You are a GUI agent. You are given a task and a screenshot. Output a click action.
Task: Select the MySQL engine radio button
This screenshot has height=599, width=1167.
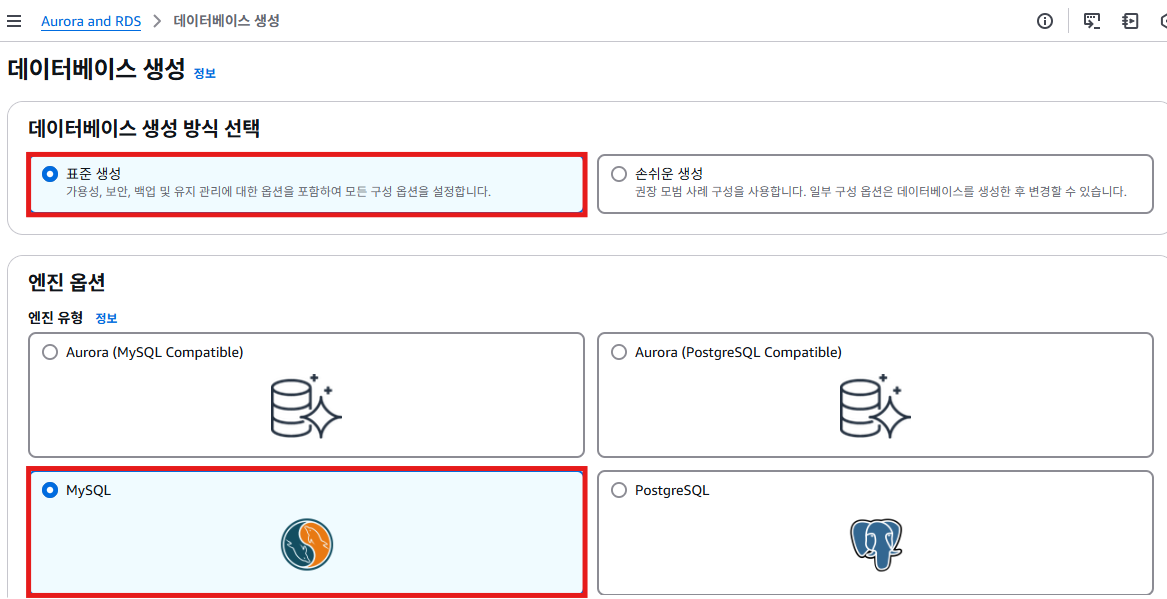click(x=50, y=490)
